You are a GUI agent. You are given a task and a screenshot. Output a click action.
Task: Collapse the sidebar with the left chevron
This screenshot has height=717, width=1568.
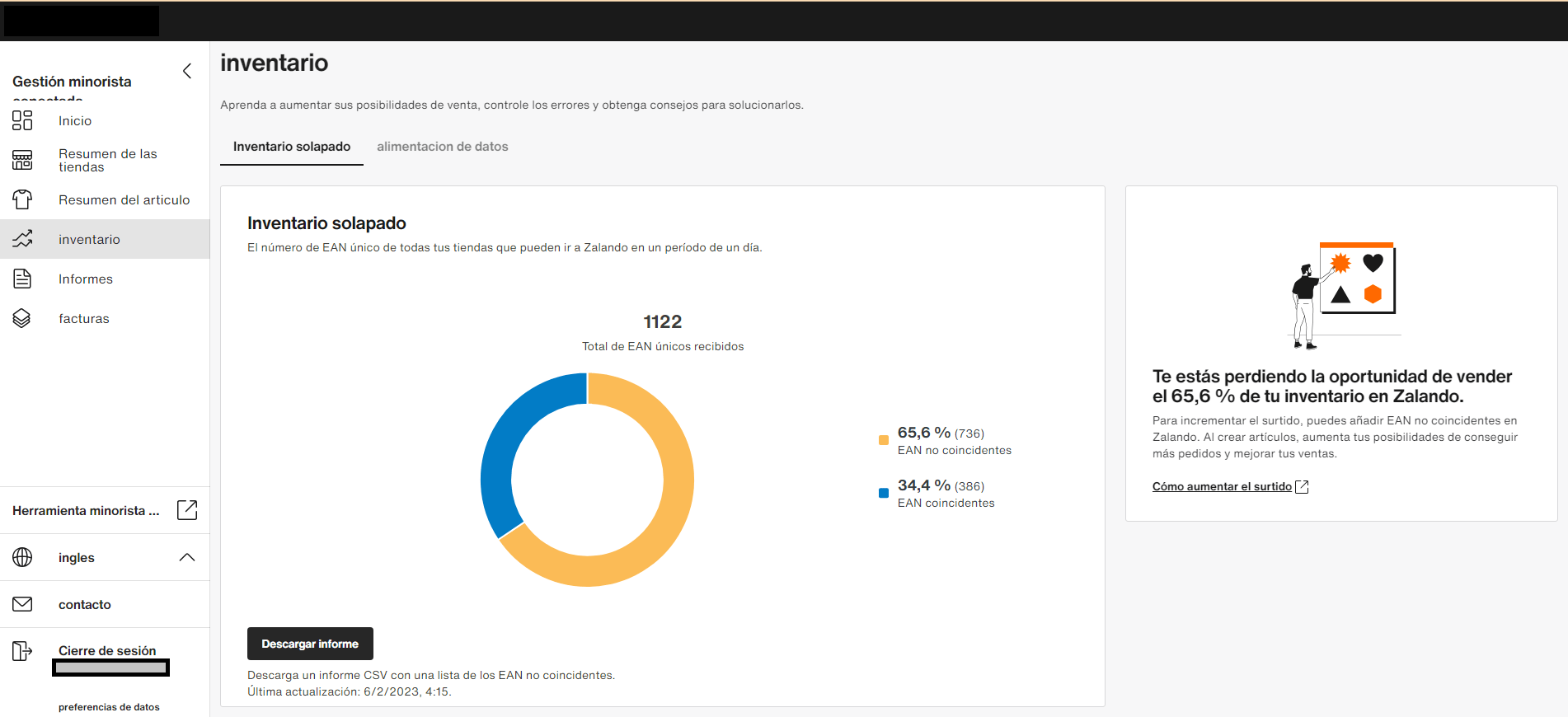(x=187, y=71)
